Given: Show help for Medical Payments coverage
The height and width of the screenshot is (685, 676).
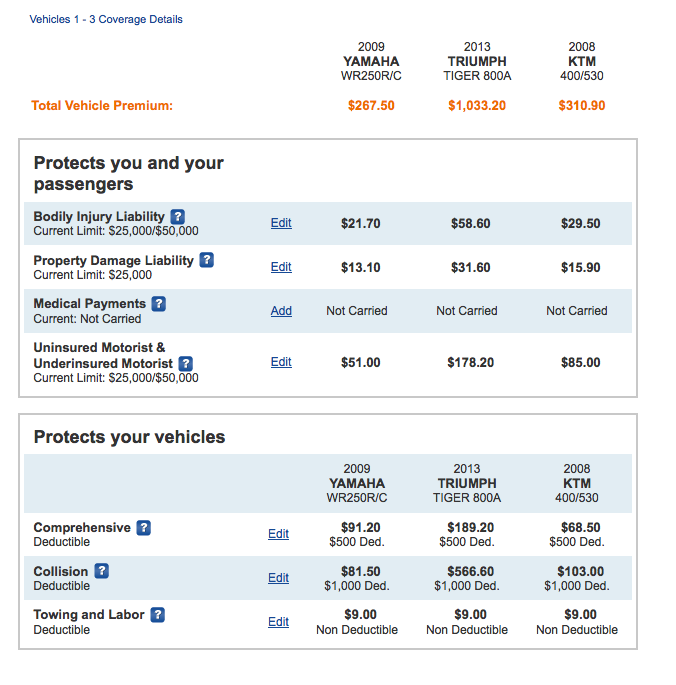Looking at the screenshot, I should [x=158, y=304].
